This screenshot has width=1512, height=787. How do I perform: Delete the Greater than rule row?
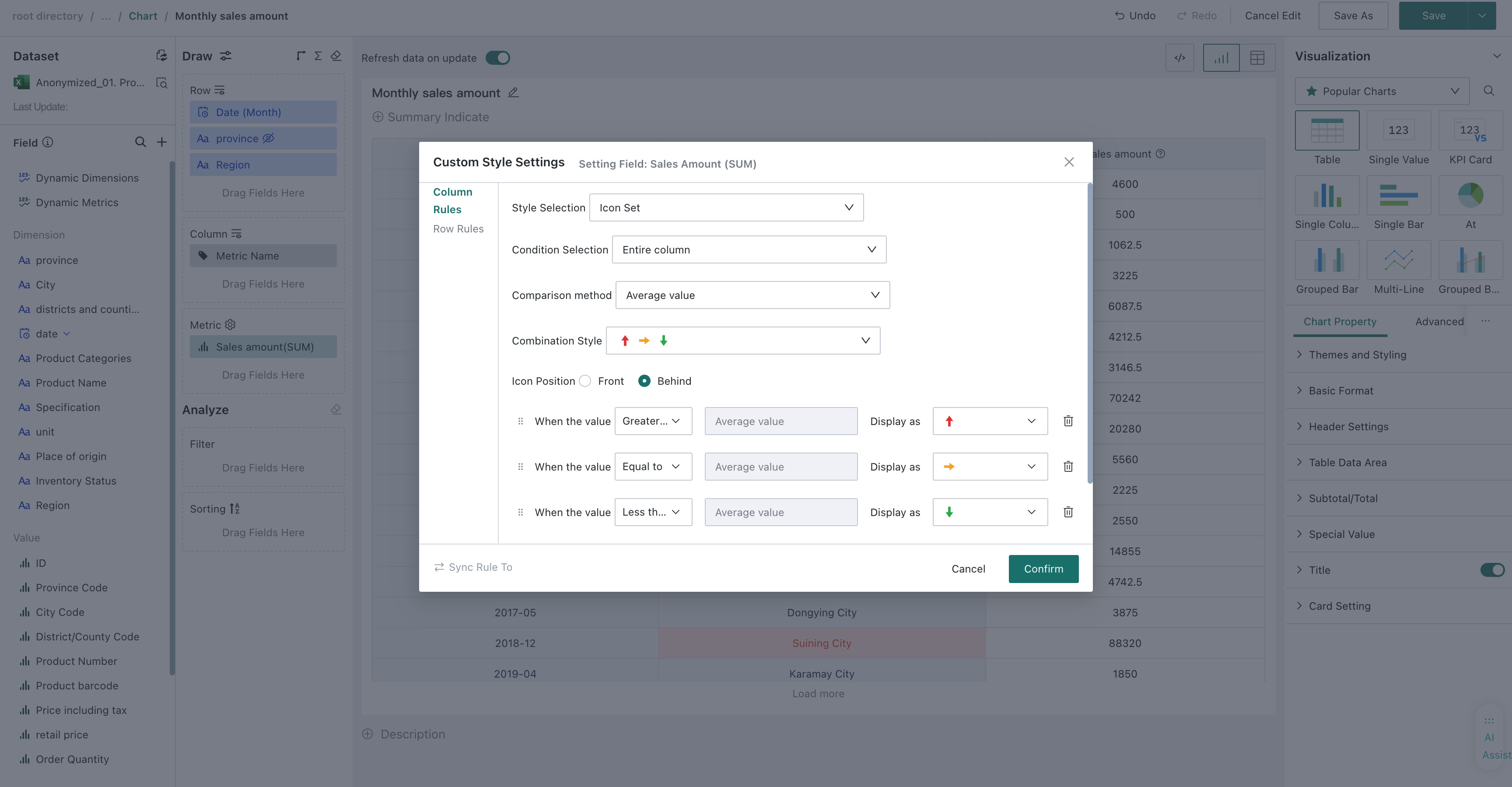pos(1068,421)
